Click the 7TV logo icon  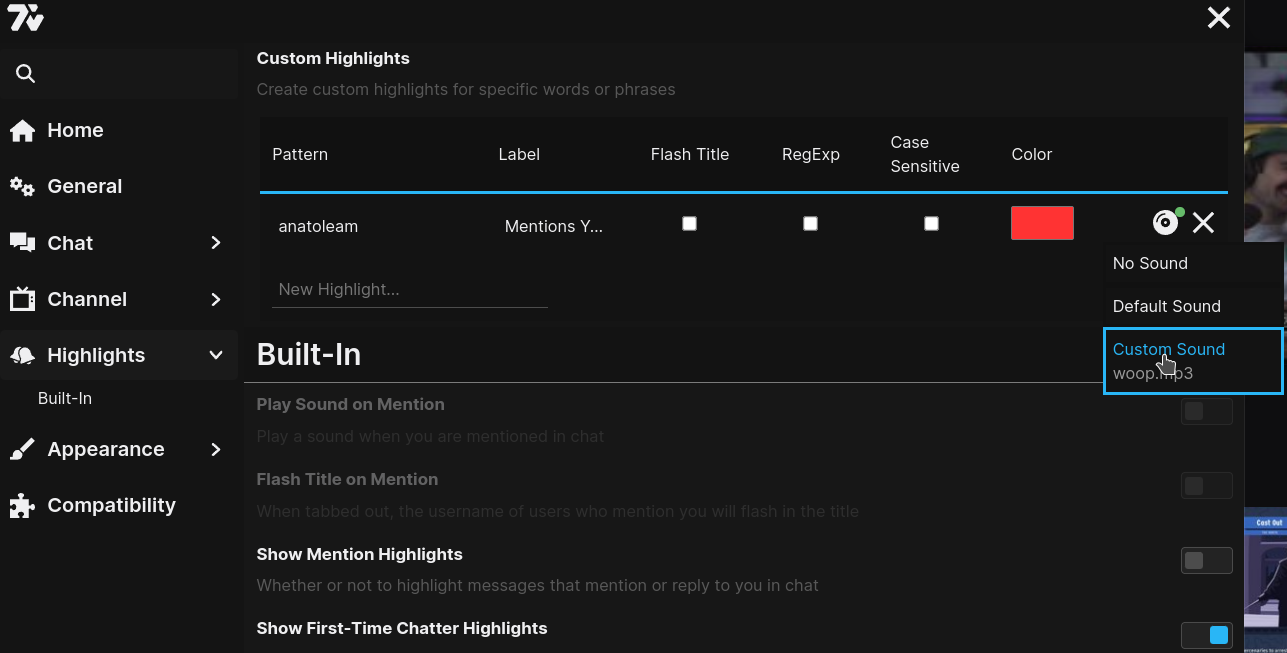click(x=25, y=18)
